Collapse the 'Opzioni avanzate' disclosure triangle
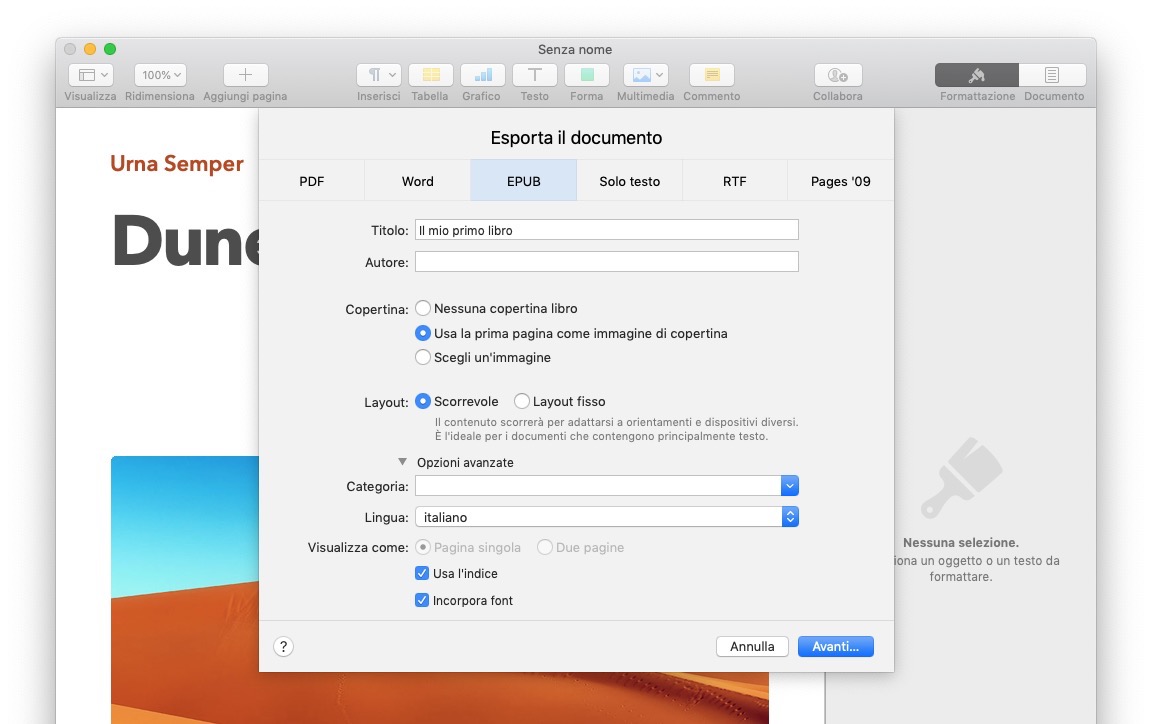1152x724 pixels. (403, 463)
